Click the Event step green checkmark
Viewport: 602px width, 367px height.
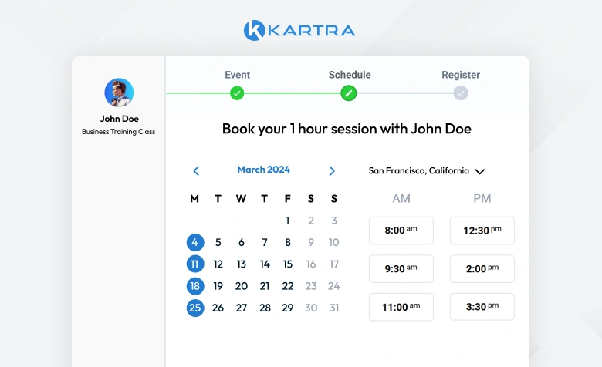click(237, 93)
